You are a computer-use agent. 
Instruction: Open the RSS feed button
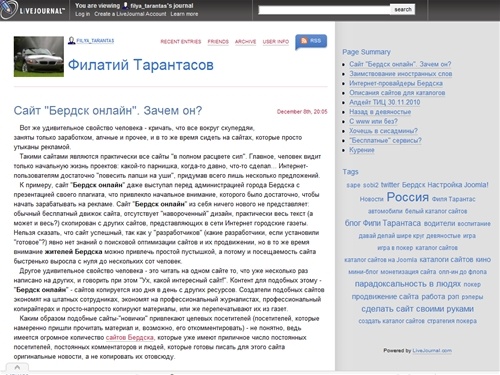[311, 41]
